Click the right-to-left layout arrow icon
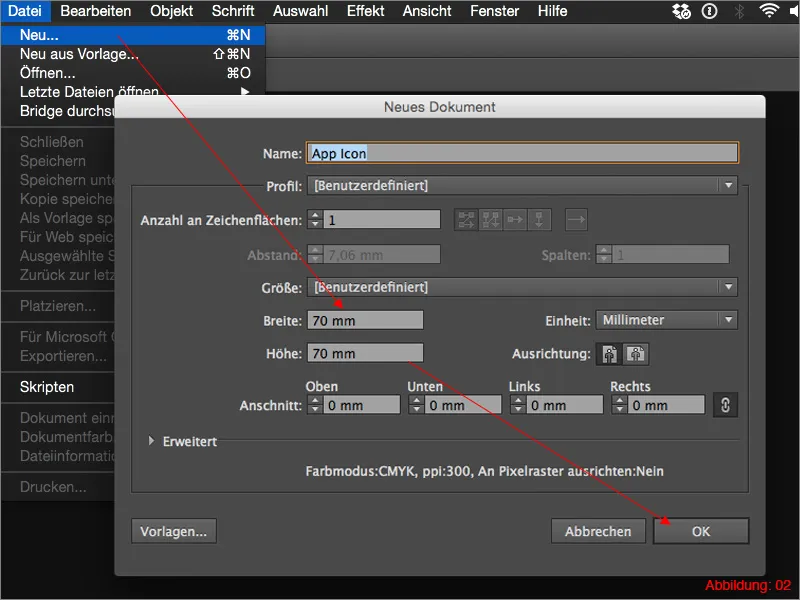Screen dimensions: 800x600 tap(576, 220)
